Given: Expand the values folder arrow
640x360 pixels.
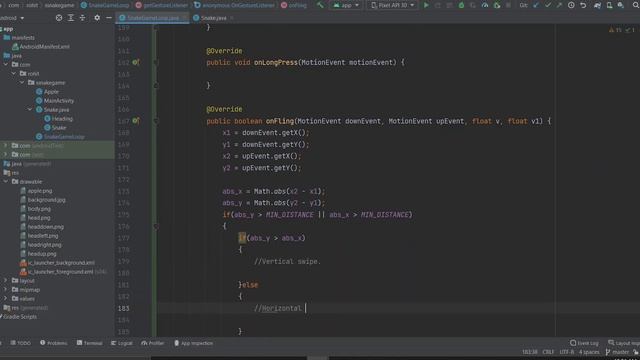Looking at the screenshot, I should pyautogui.click(x=6, y=299).
